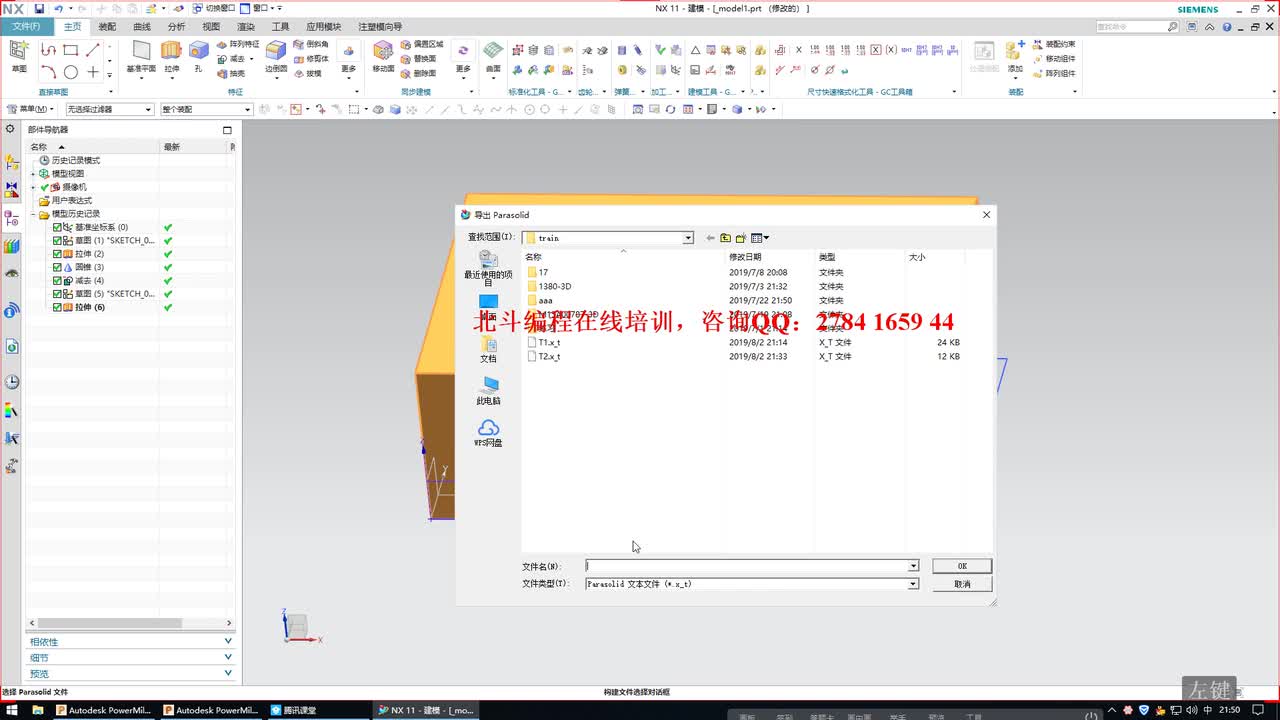Screen dimensions: 1280x720
Task: Click the Replace Face (替换面) tool
Action: (x=418, y=58)
